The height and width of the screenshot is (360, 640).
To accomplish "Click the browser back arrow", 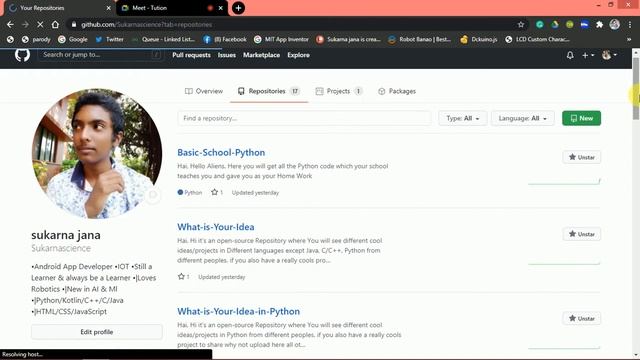I will coord(10,24).
